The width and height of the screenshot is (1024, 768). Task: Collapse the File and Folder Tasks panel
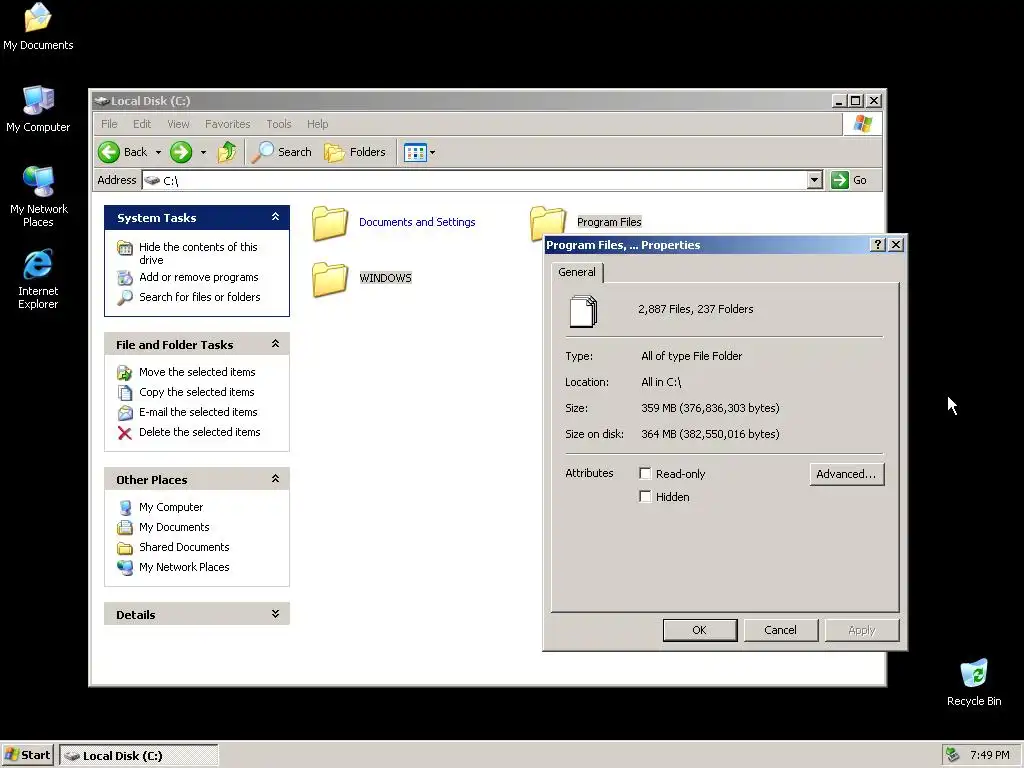click(x=276, y=344)
